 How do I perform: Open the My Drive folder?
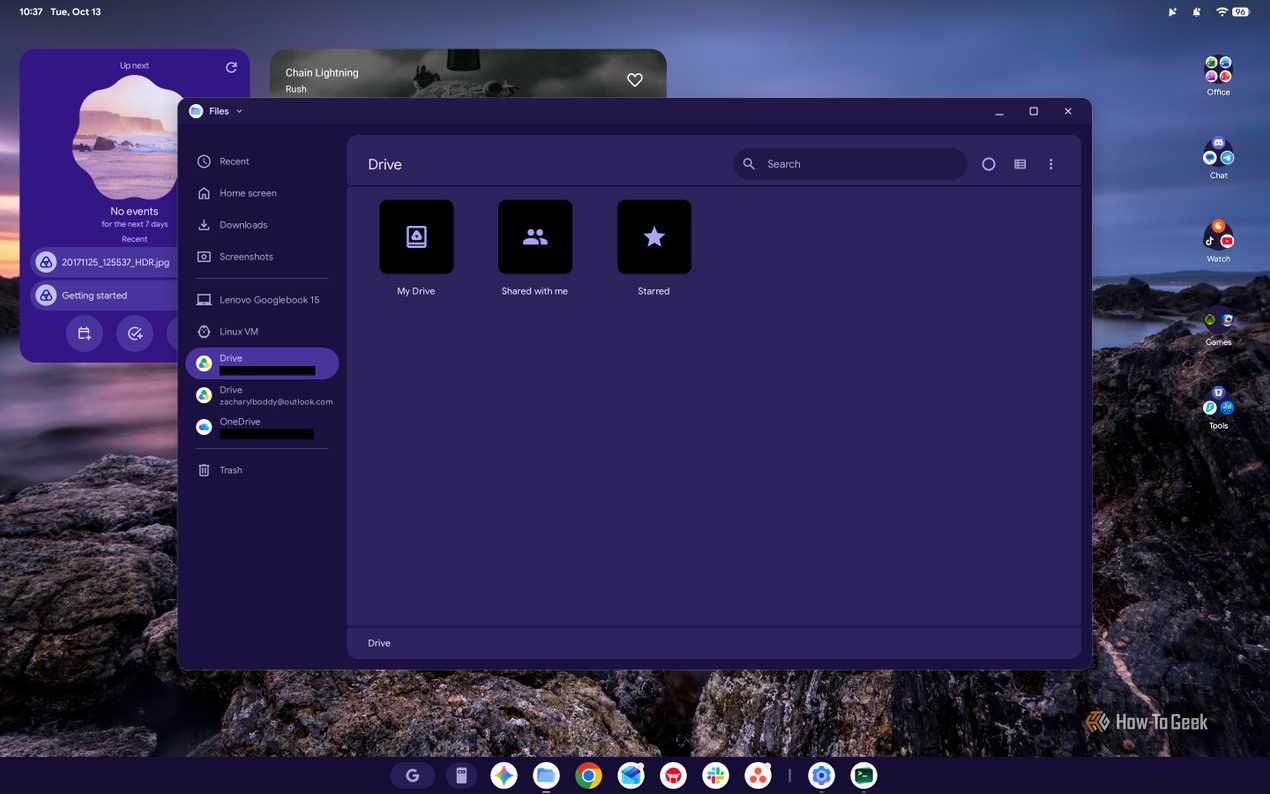(x=416, y=248)
